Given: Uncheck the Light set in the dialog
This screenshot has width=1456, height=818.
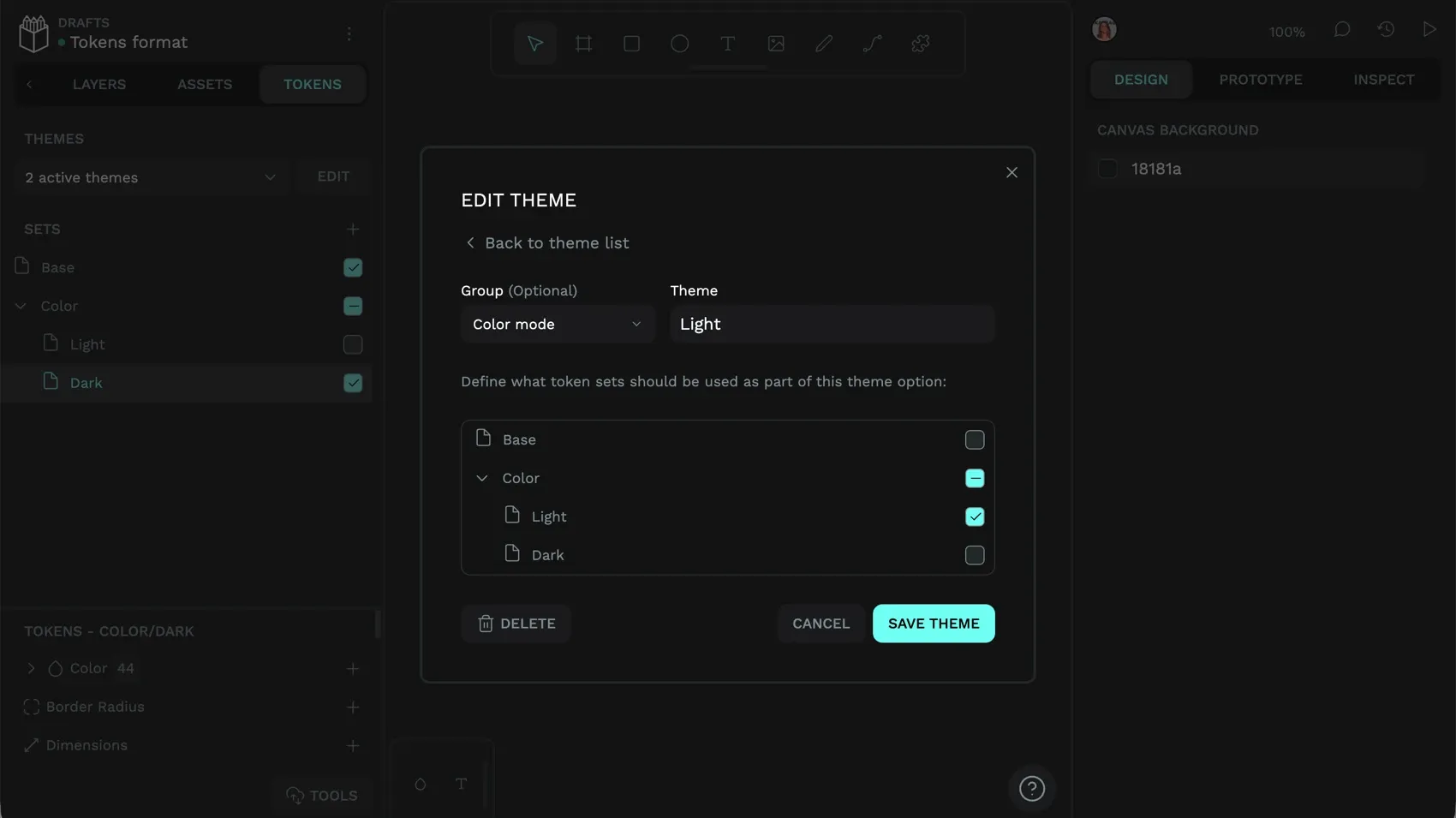Looking at the screenshot, I should click(974, 516).
